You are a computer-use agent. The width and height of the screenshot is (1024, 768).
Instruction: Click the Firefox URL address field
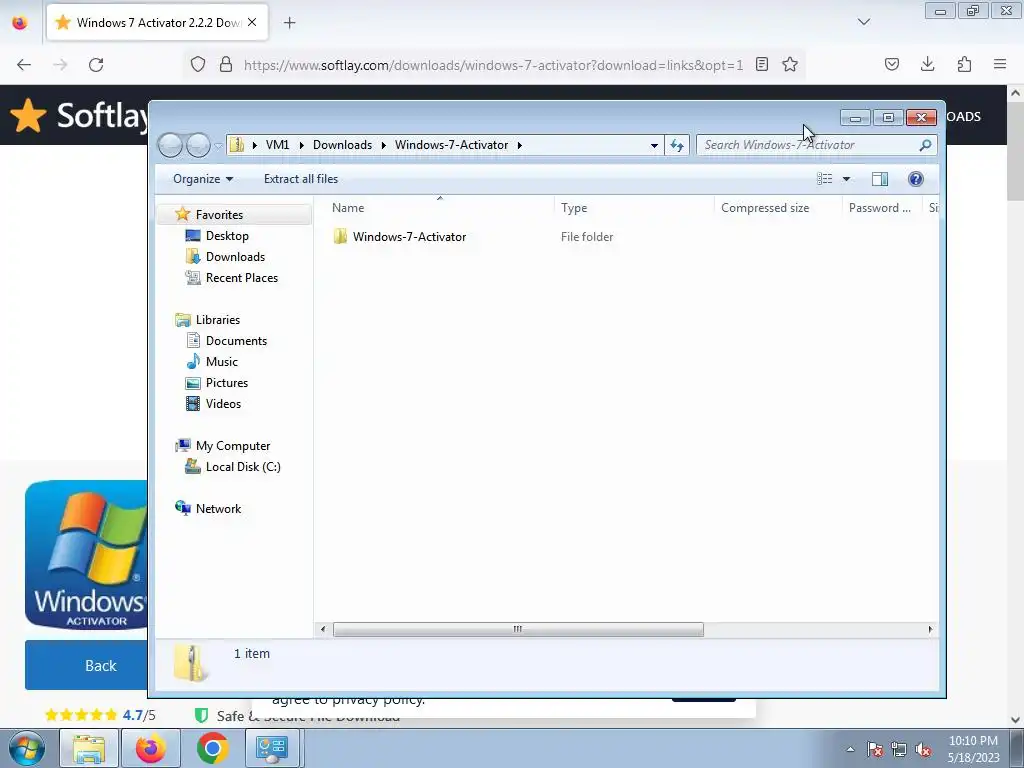(x=493, y=65)
